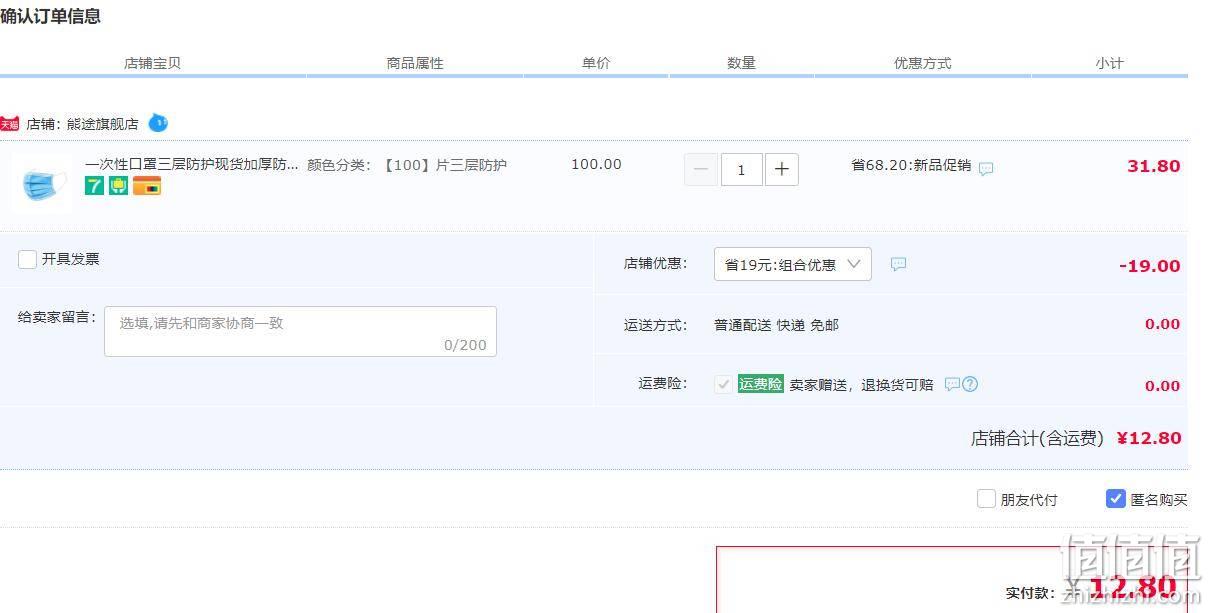This screenshot has height=613, width=1210.
Task: Click the 店铺宝贝 column header
Action: point(152,63)
